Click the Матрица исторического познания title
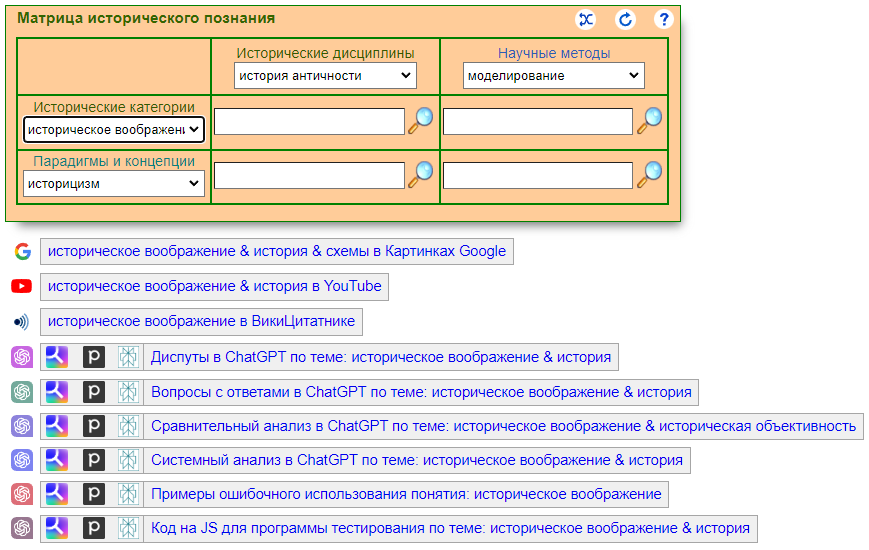 pyautogui.click(x=146, y=18)
